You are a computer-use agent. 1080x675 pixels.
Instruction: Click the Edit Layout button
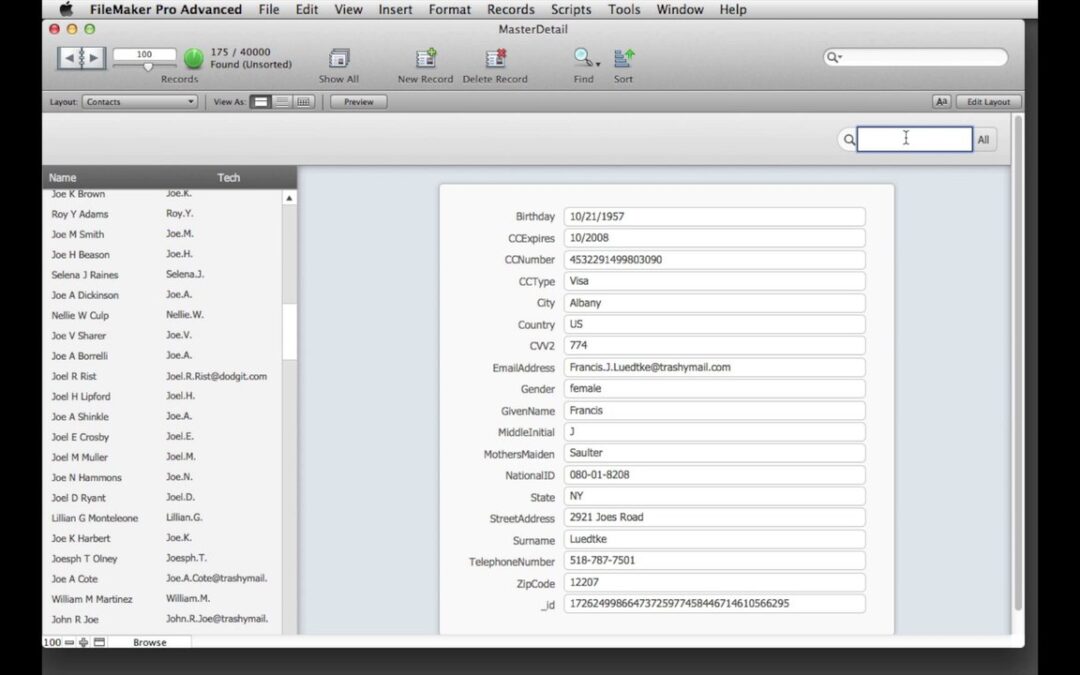click(988, 102)
